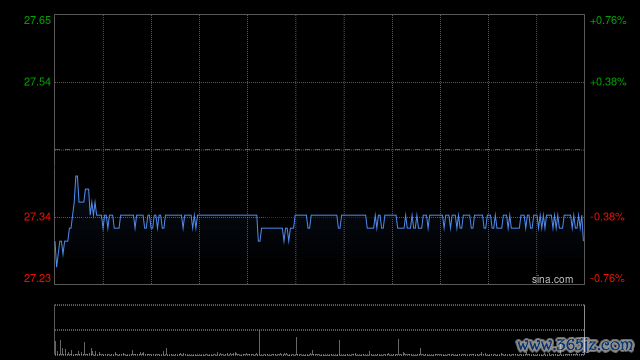This screenshot has height=360, width=640.
Task: Open the www.365jz.com watermark link
Action: click(x=575, y=345)
